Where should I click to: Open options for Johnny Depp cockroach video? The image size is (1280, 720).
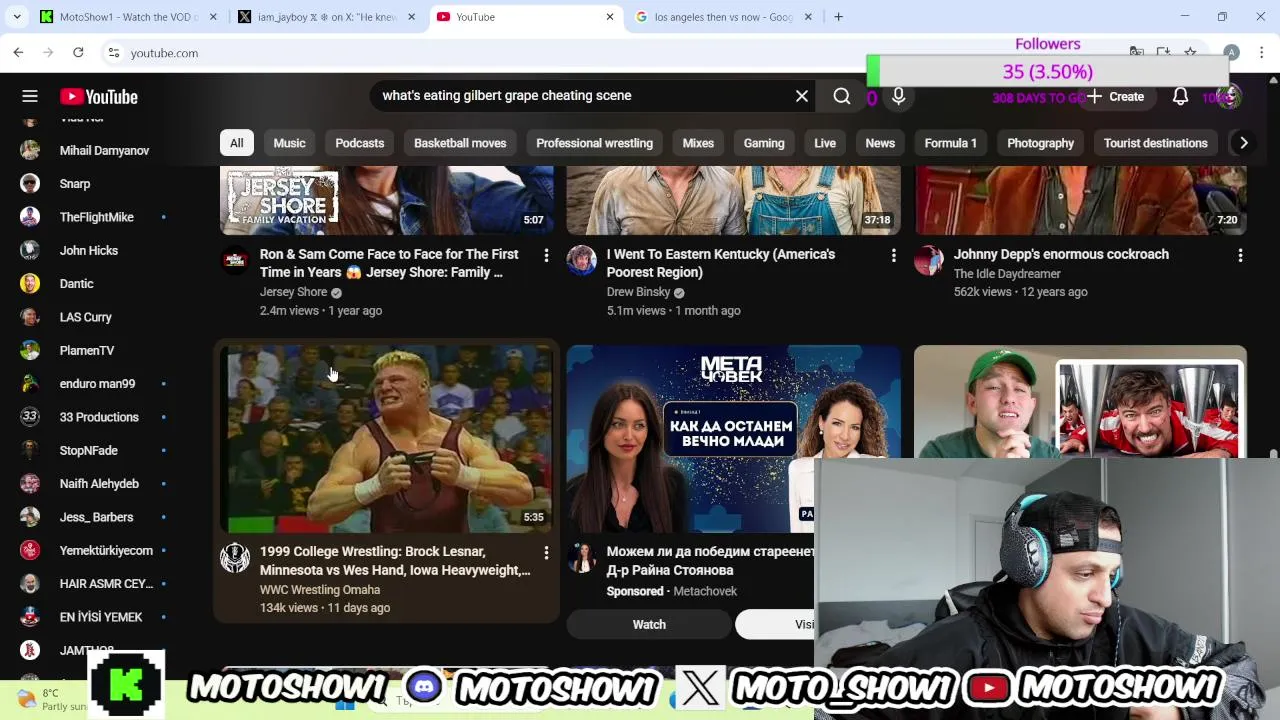coord(1240,256)
